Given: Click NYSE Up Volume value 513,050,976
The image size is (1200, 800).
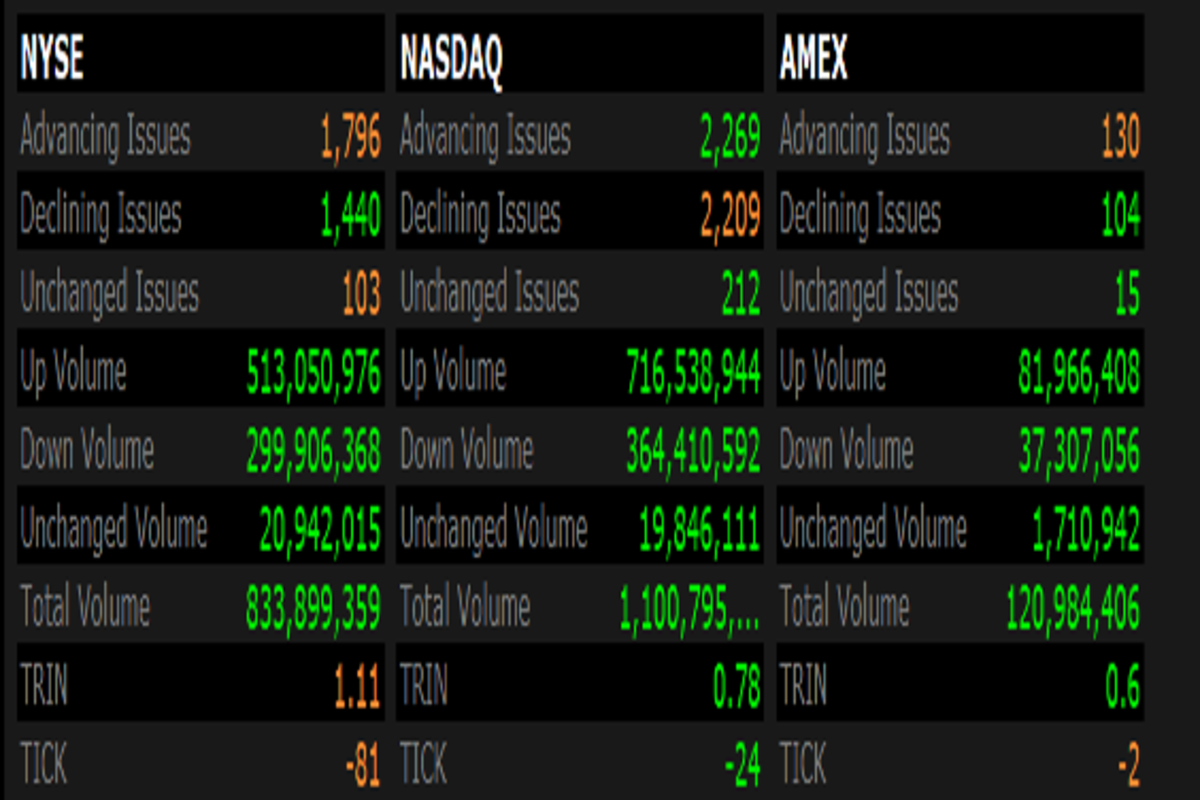Looking at the screenshot, I should click(x=313, y=373).
